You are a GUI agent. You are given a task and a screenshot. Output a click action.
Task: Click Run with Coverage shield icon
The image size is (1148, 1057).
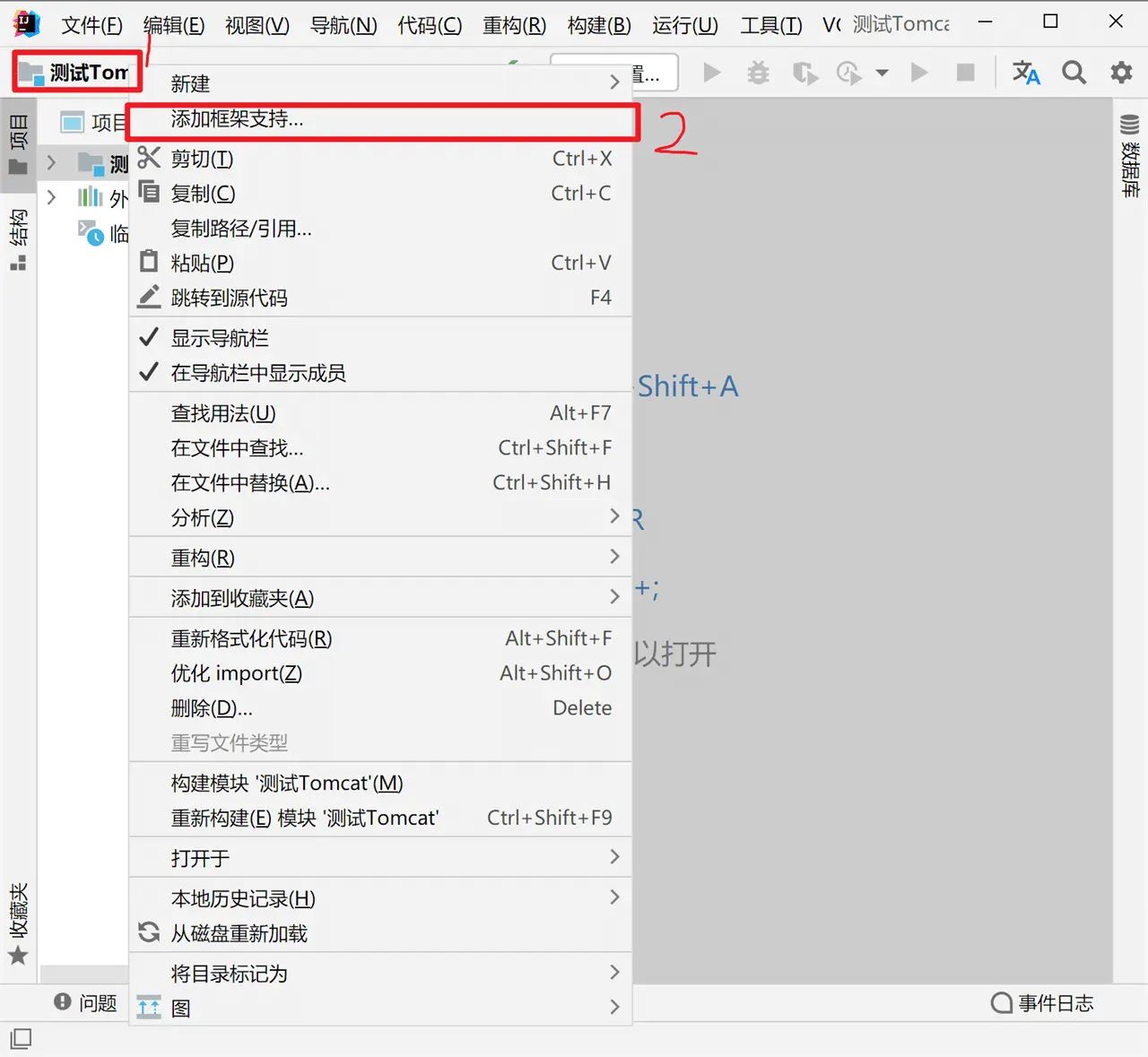click(804, 73)
